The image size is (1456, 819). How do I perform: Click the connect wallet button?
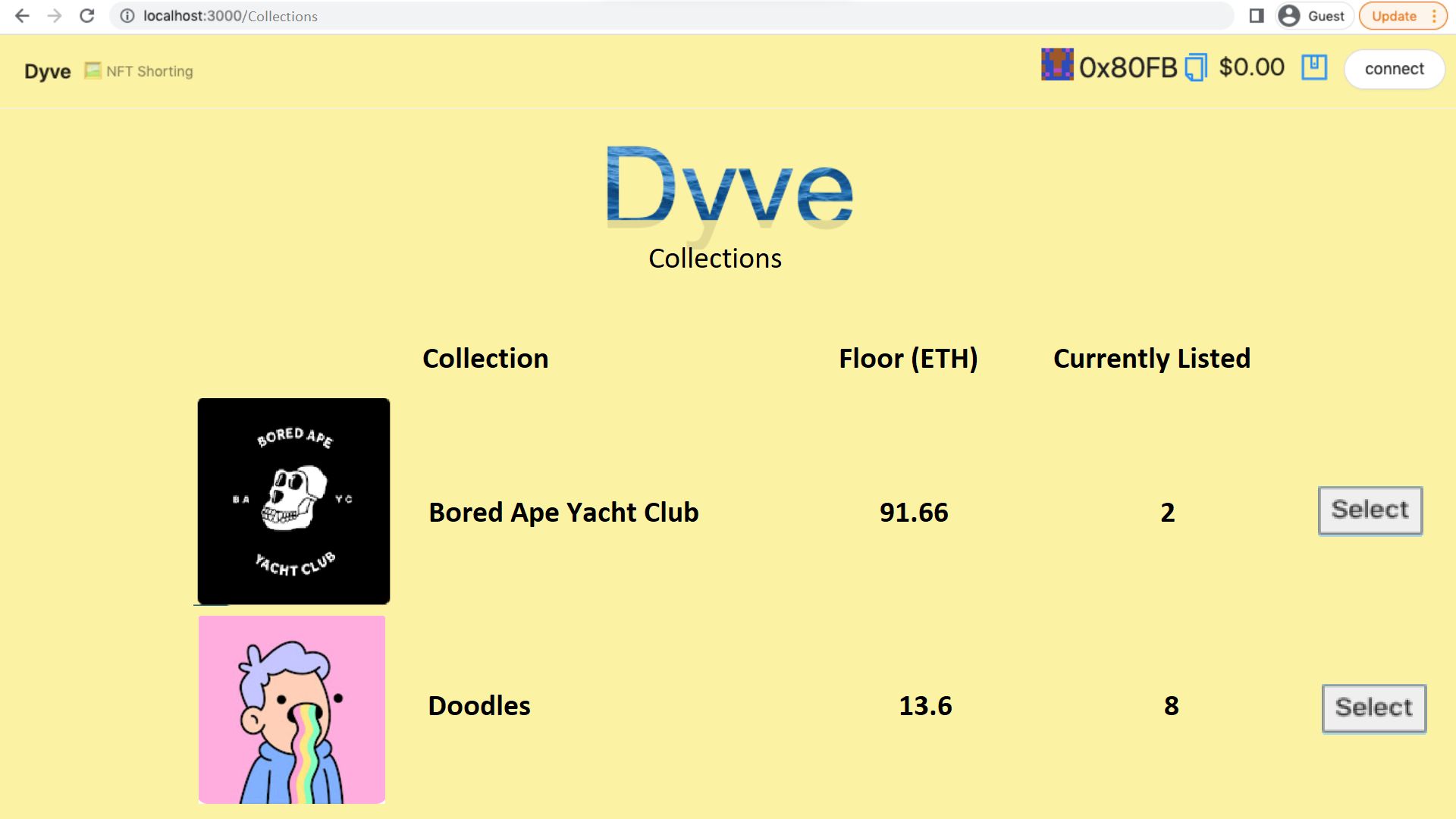(1394, 69)
